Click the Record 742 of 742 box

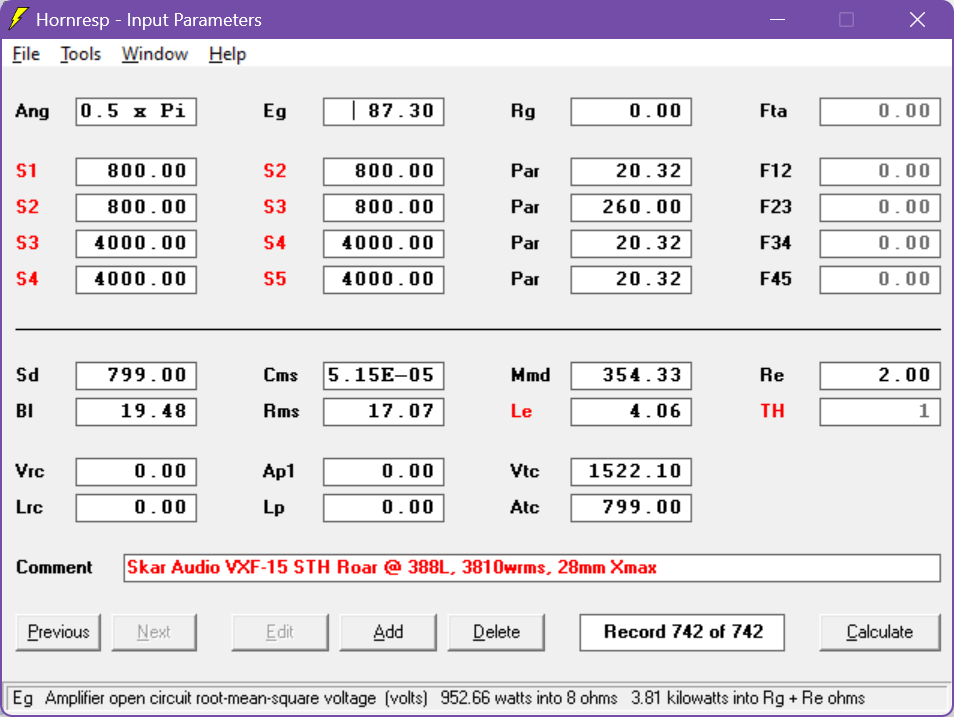click(x=682, y=632)
